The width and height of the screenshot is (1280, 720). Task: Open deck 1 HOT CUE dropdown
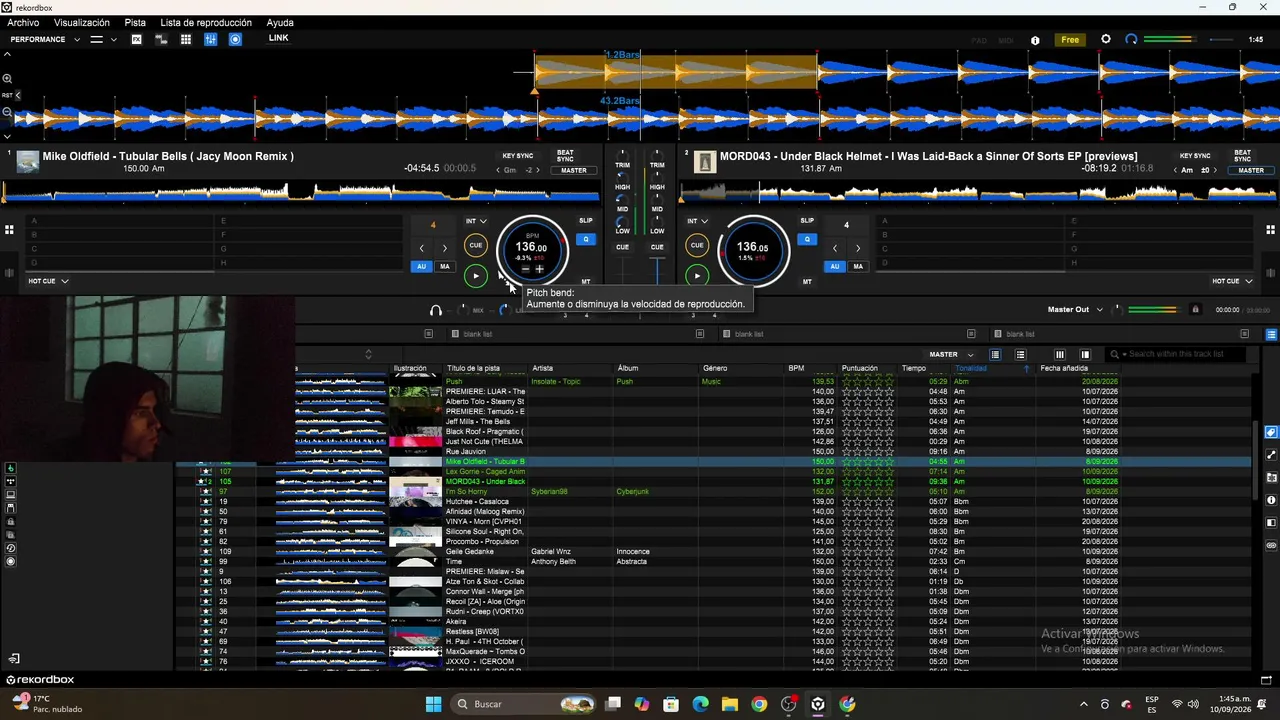click(x=48, y=281)
